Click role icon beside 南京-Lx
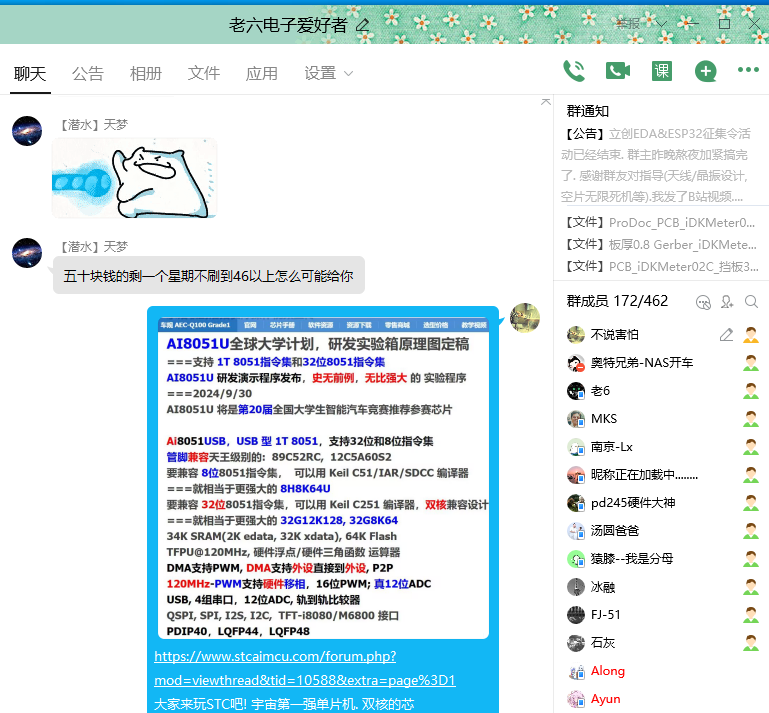This screenshot has width=769, height=713. click(751, 447)
